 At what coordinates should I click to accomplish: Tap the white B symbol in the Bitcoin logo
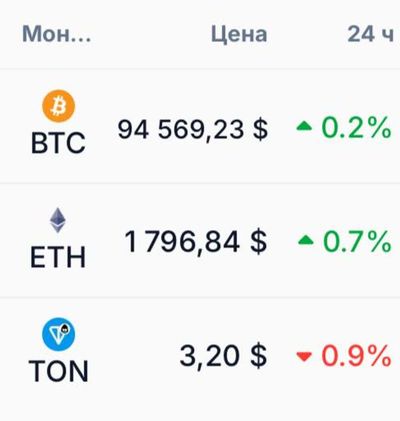(59, 107)
